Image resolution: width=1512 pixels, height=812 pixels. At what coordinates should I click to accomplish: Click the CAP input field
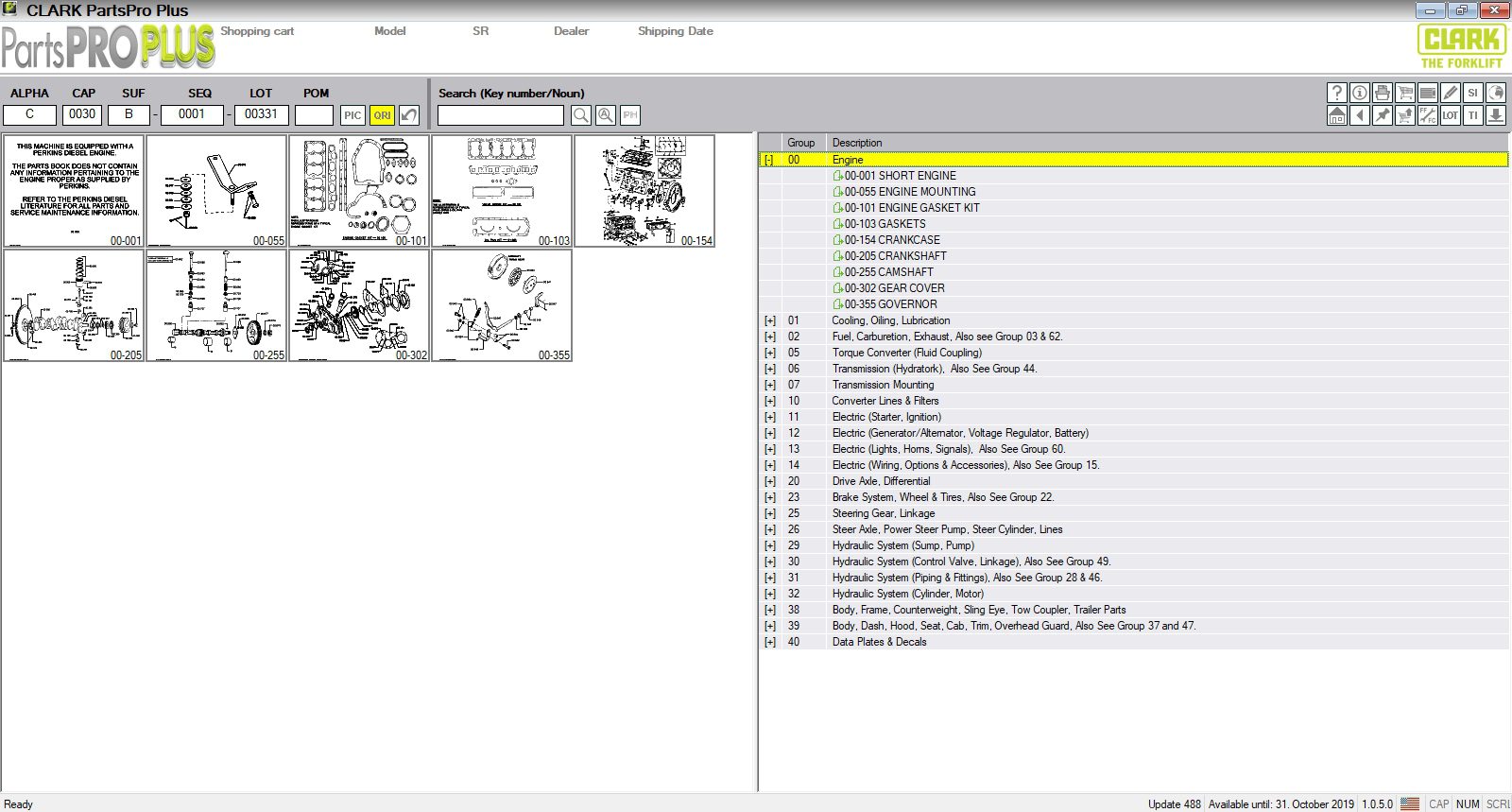click(x=82, y=114)
